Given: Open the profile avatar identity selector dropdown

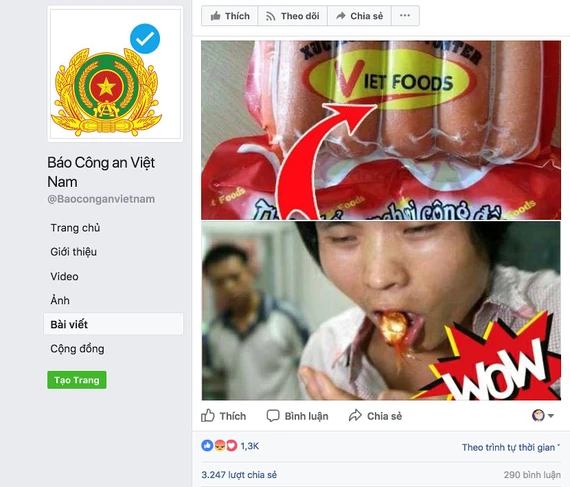Looking at the screenshot, I should point(543,415).
